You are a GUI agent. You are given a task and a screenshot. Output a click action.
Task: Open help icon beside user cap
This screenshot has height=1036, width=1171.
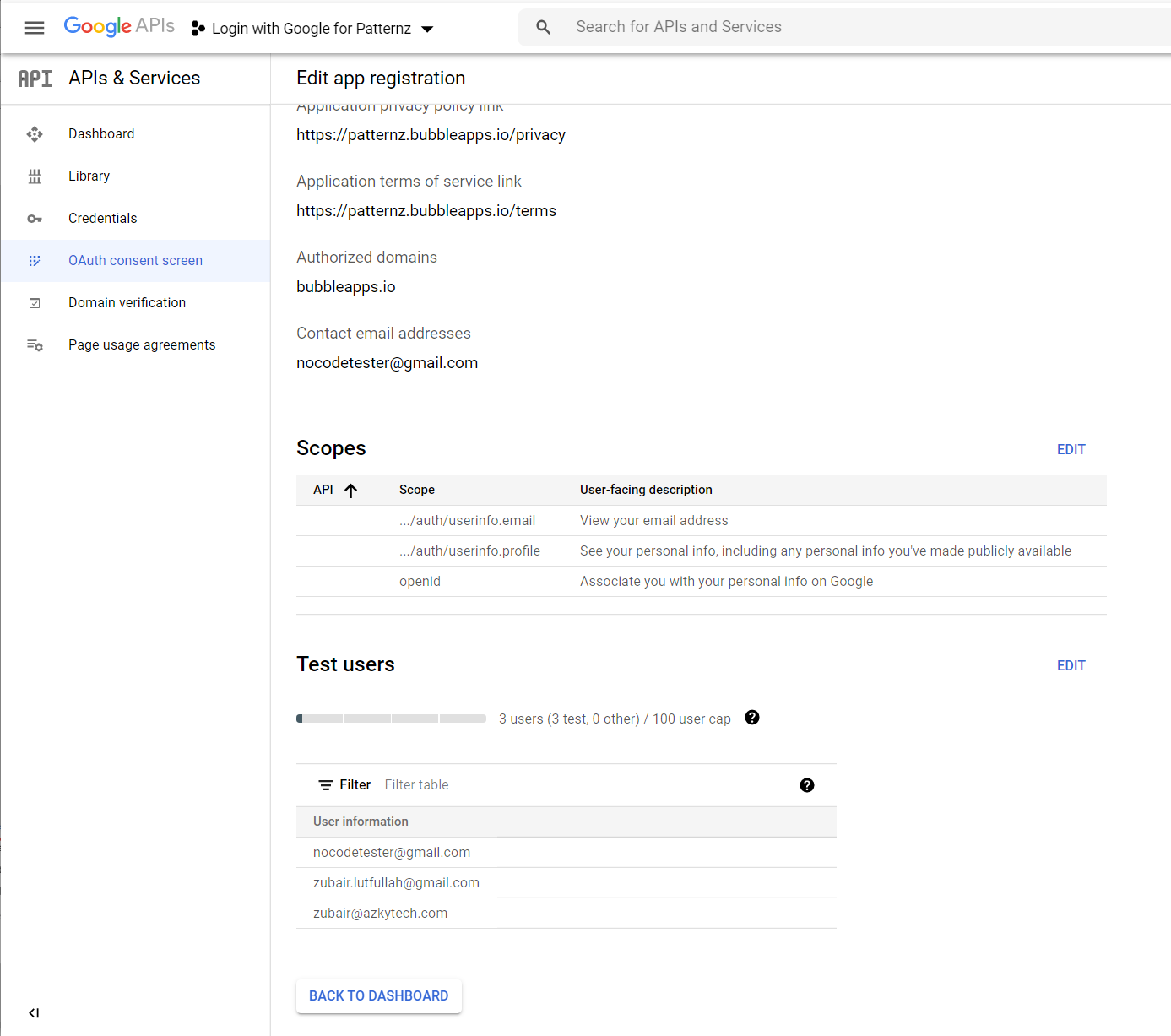pos(752,718)
